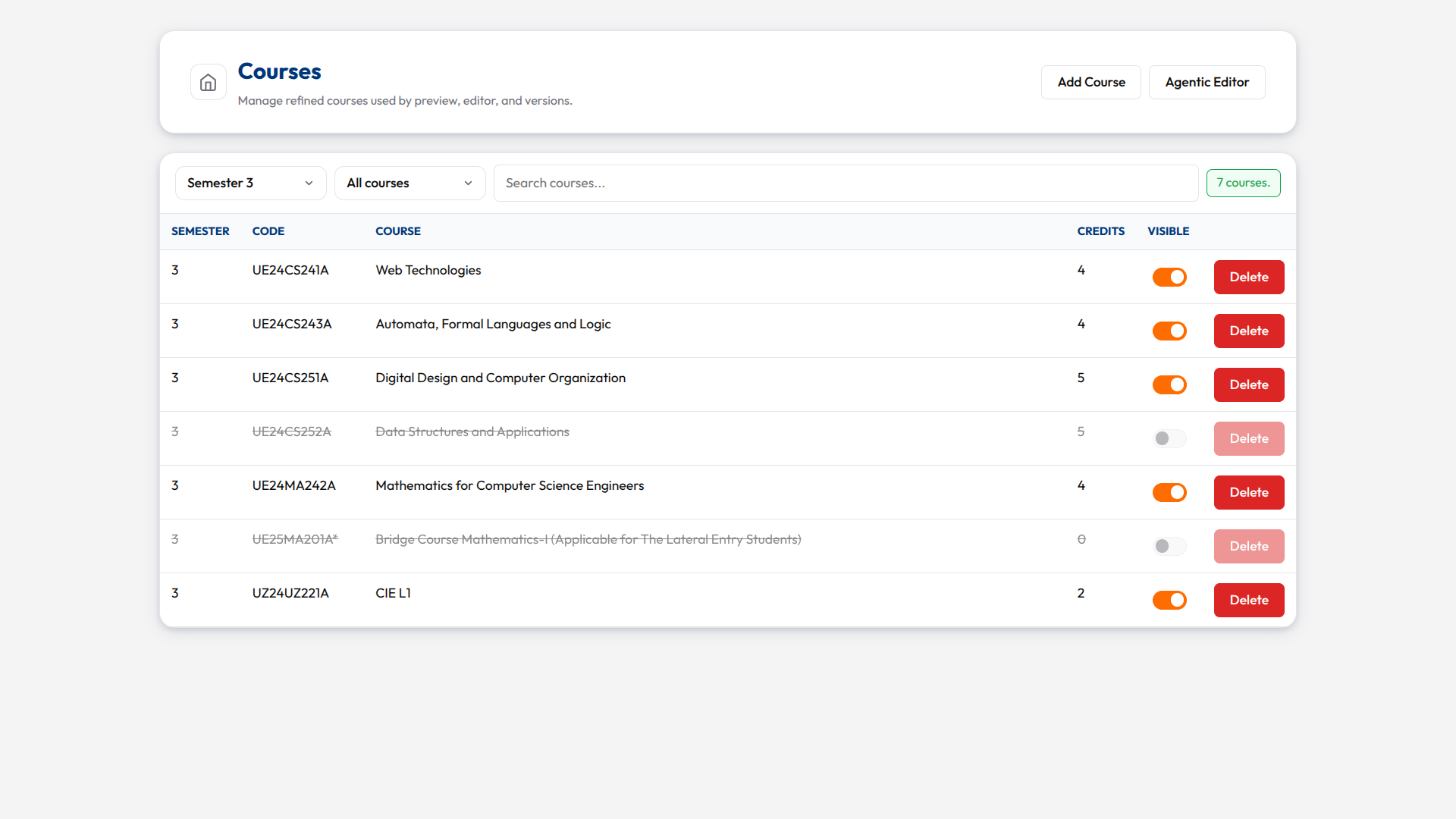The image size is (1456, 819).
Task: Enable visibility for Data Structures and Applications
Action: pyautogui.click(x=1169, y=438)
